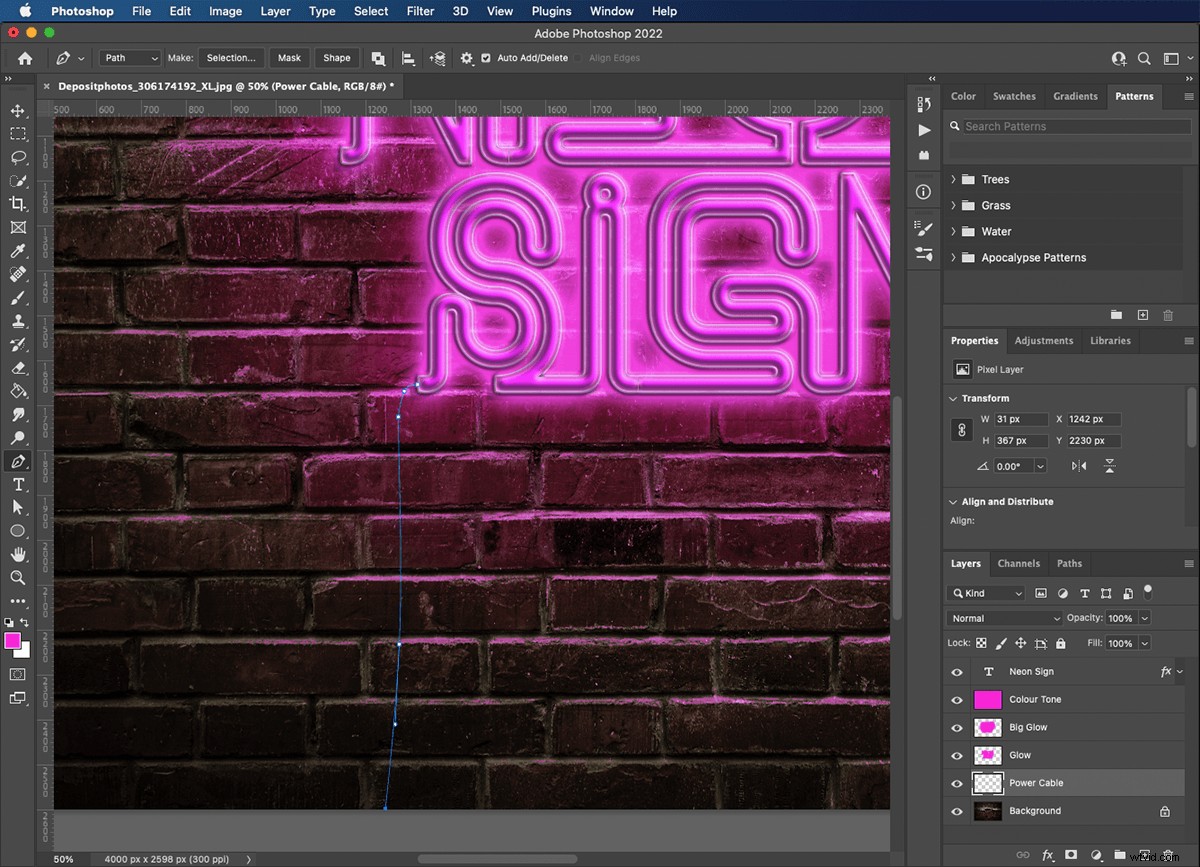Select the Hand tool
This screenshot has height=867, width=1200.
[x=17, y=554]
